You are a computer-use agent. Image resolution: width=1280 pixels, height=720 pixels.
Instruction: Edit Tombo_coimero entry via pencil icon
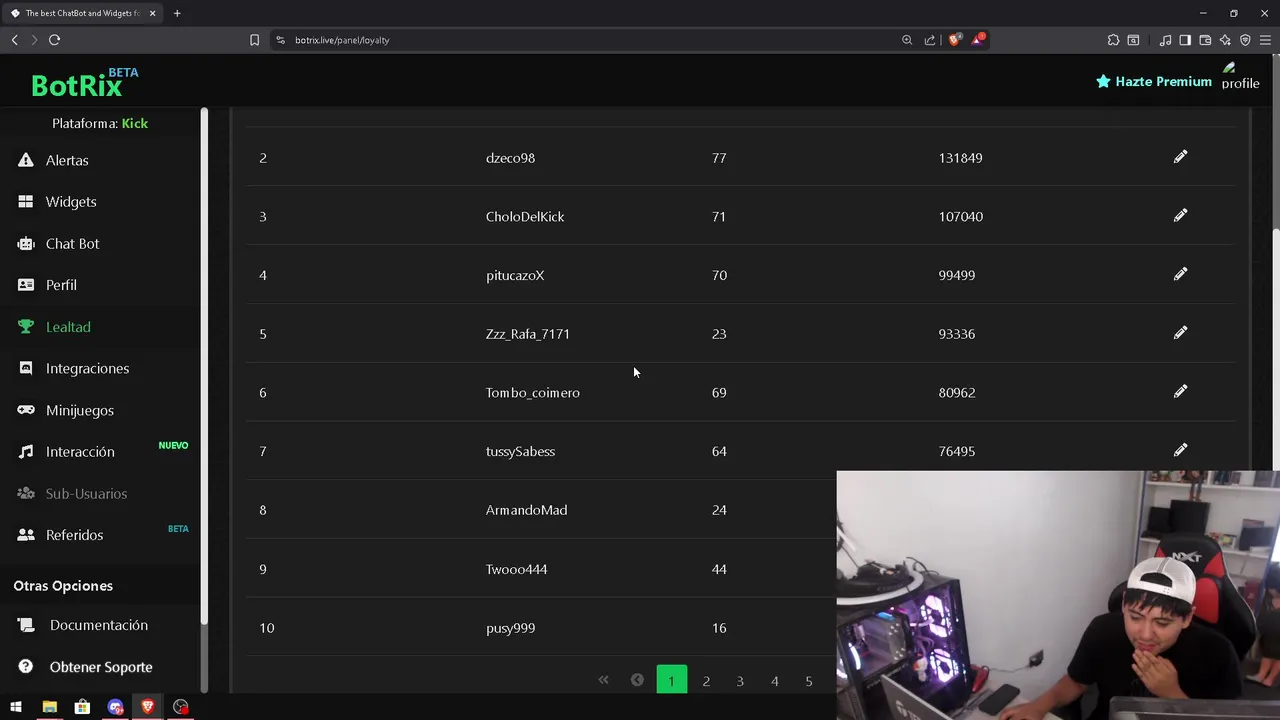(1180, 392)
